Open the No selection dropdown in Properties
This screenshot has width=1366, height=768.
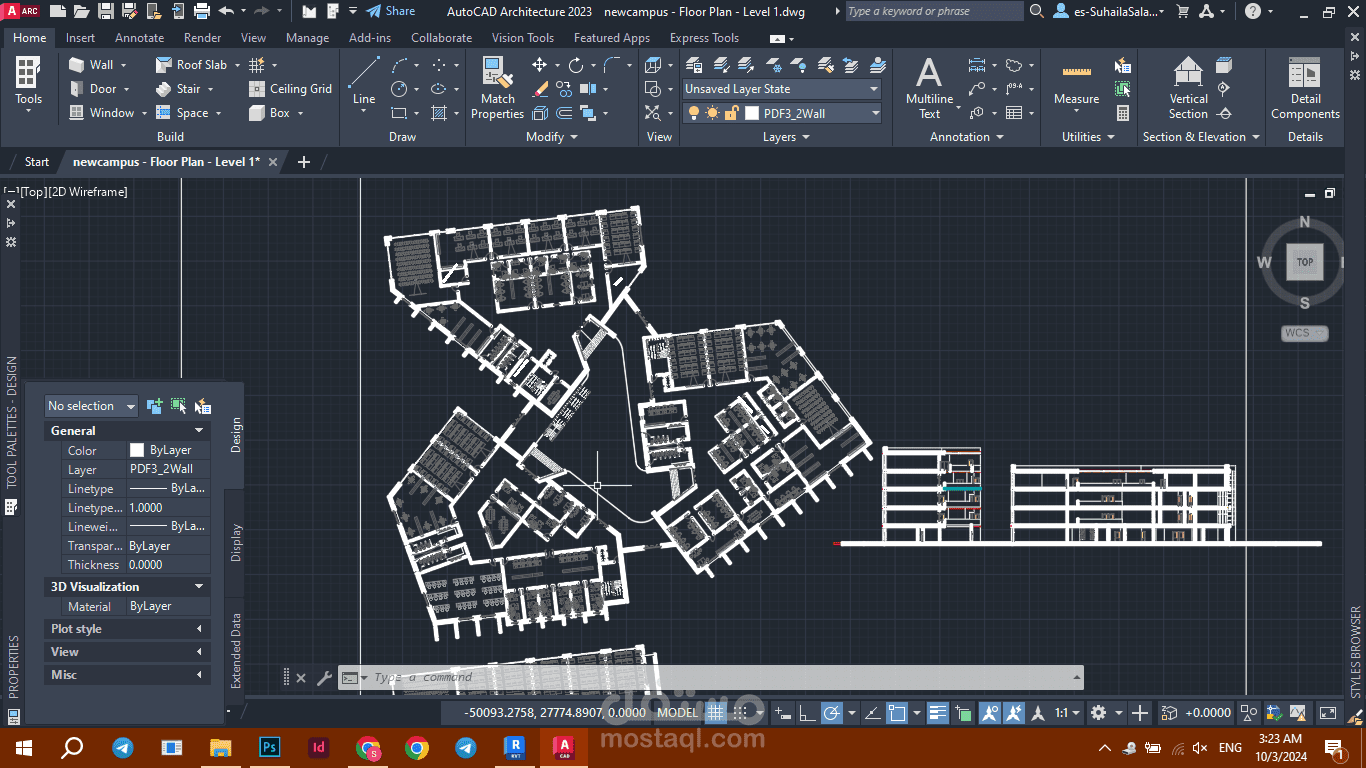pos(91,406)
